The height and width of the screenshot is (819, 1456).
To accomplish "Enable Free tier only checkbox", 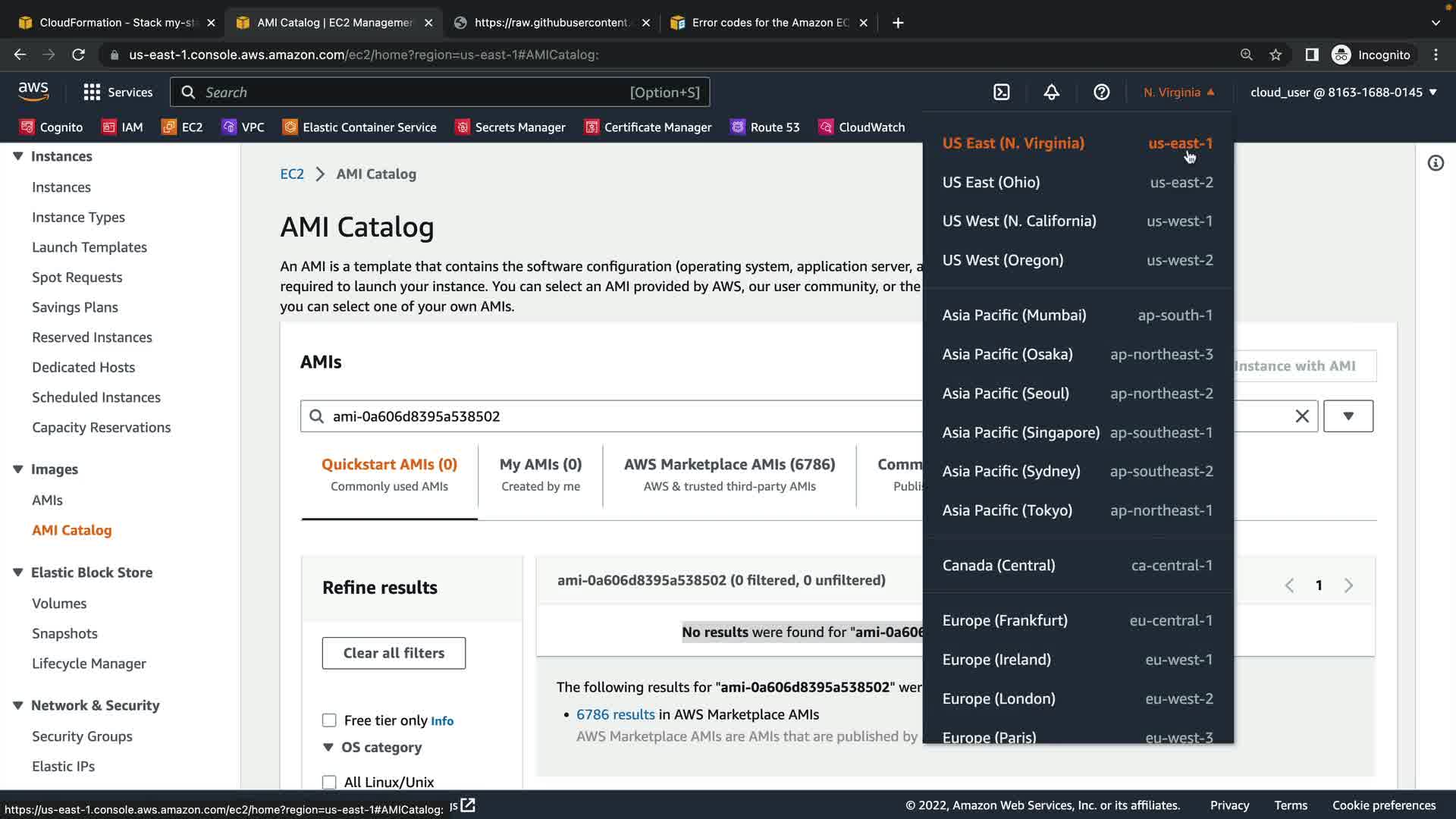I will pyautogui.click(x=329, y=720).
